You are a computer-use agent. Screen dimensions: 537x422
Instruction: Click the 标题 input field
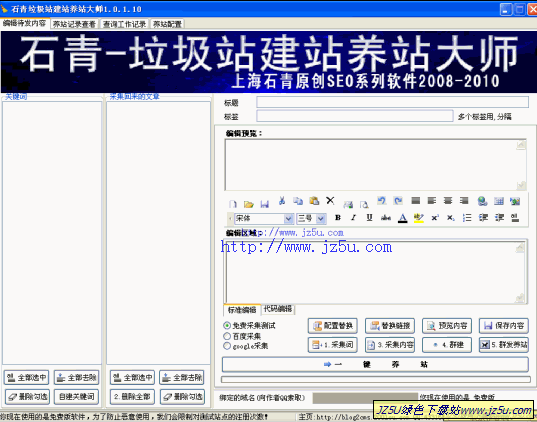(x=392, y=102)
